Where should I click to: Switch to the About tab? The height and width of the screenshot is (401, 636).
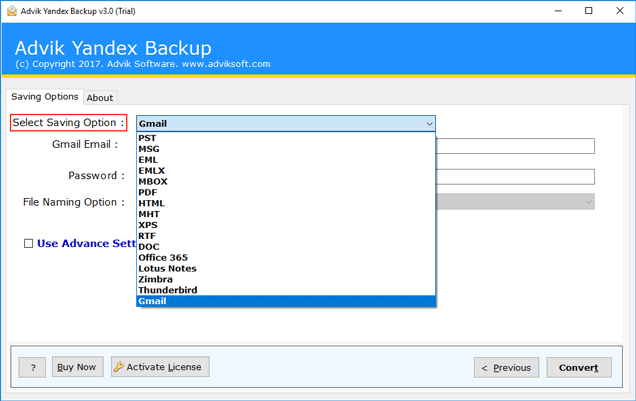(100, 98)
